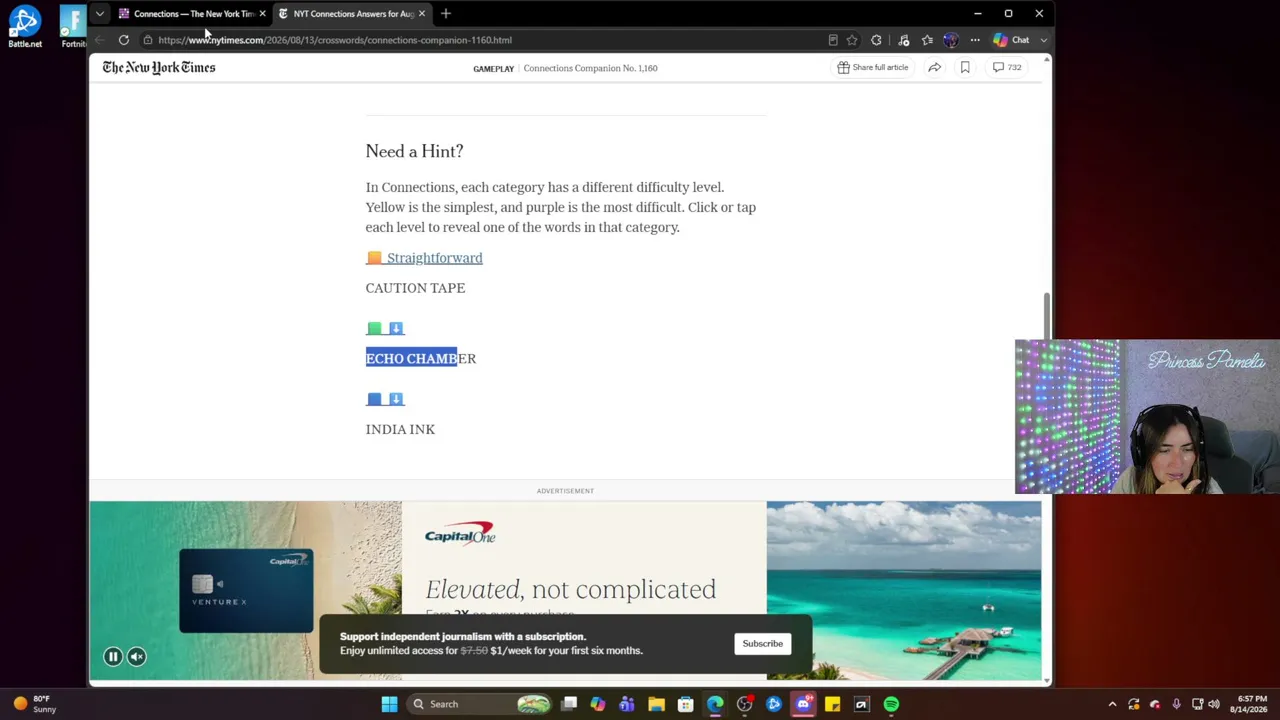Open Discord on the taskbar

click(x=803, y=704)
